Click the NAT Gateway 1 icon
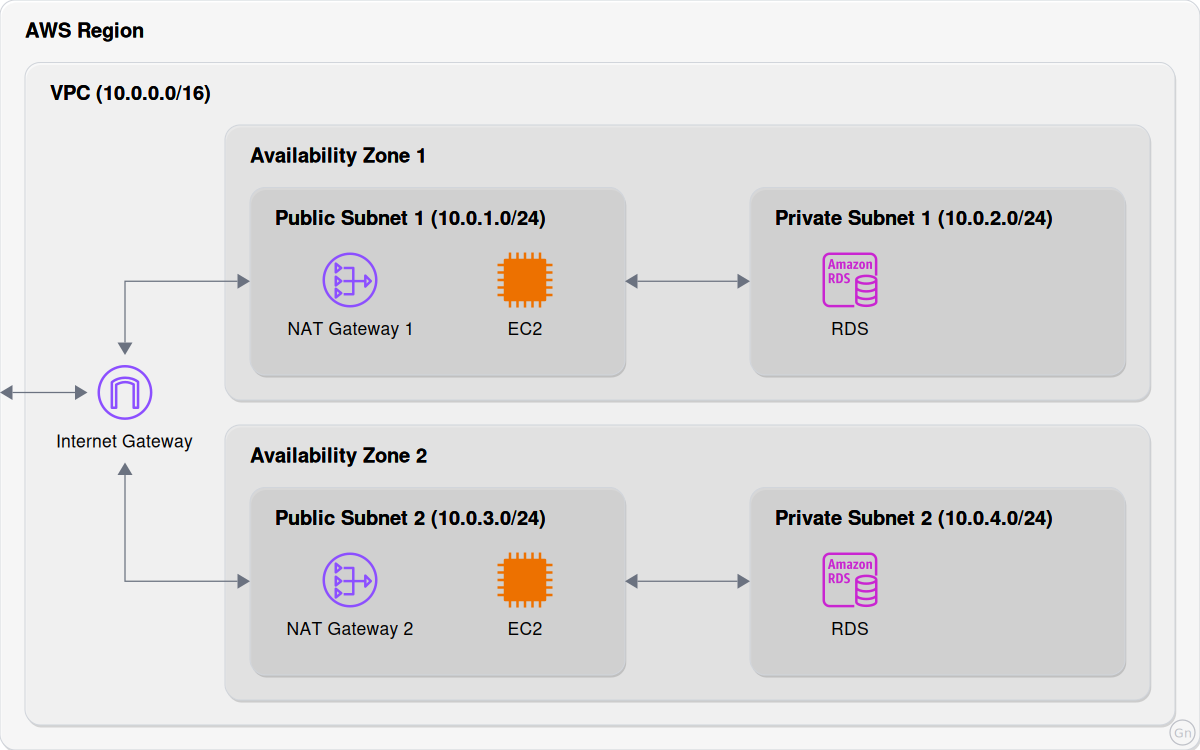1200x750 pixels. click(350, 280)
